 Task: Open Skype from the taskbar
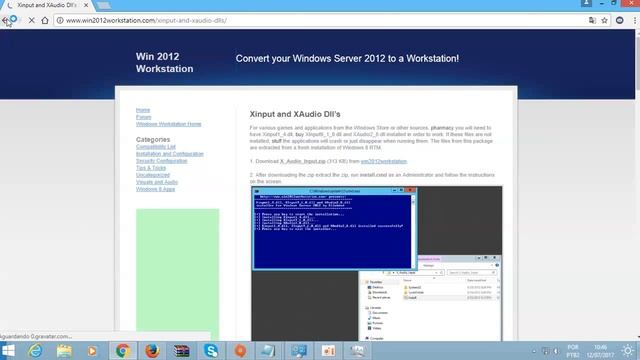[x=211, y=351]
